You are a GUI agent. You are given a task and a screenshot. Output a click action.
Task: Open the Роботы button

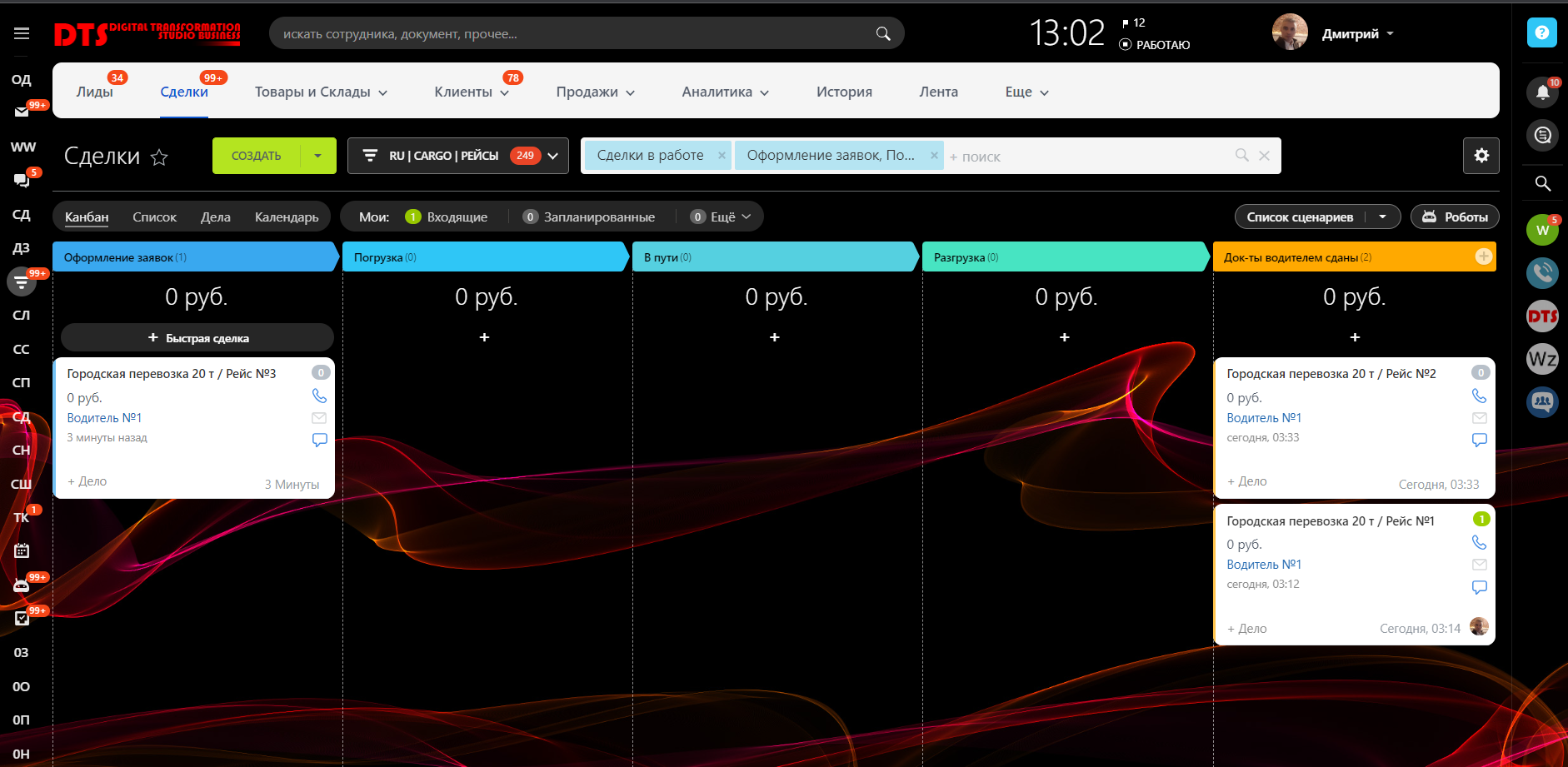click(x=1455, y=217)
